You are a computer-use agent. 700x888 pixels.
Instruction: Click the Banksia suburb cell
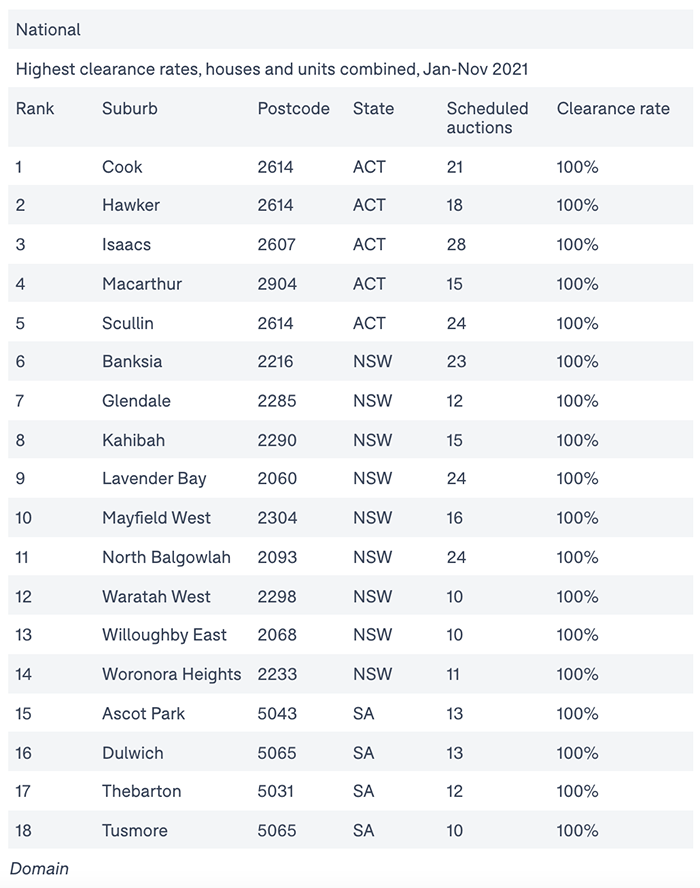point(132,361)
